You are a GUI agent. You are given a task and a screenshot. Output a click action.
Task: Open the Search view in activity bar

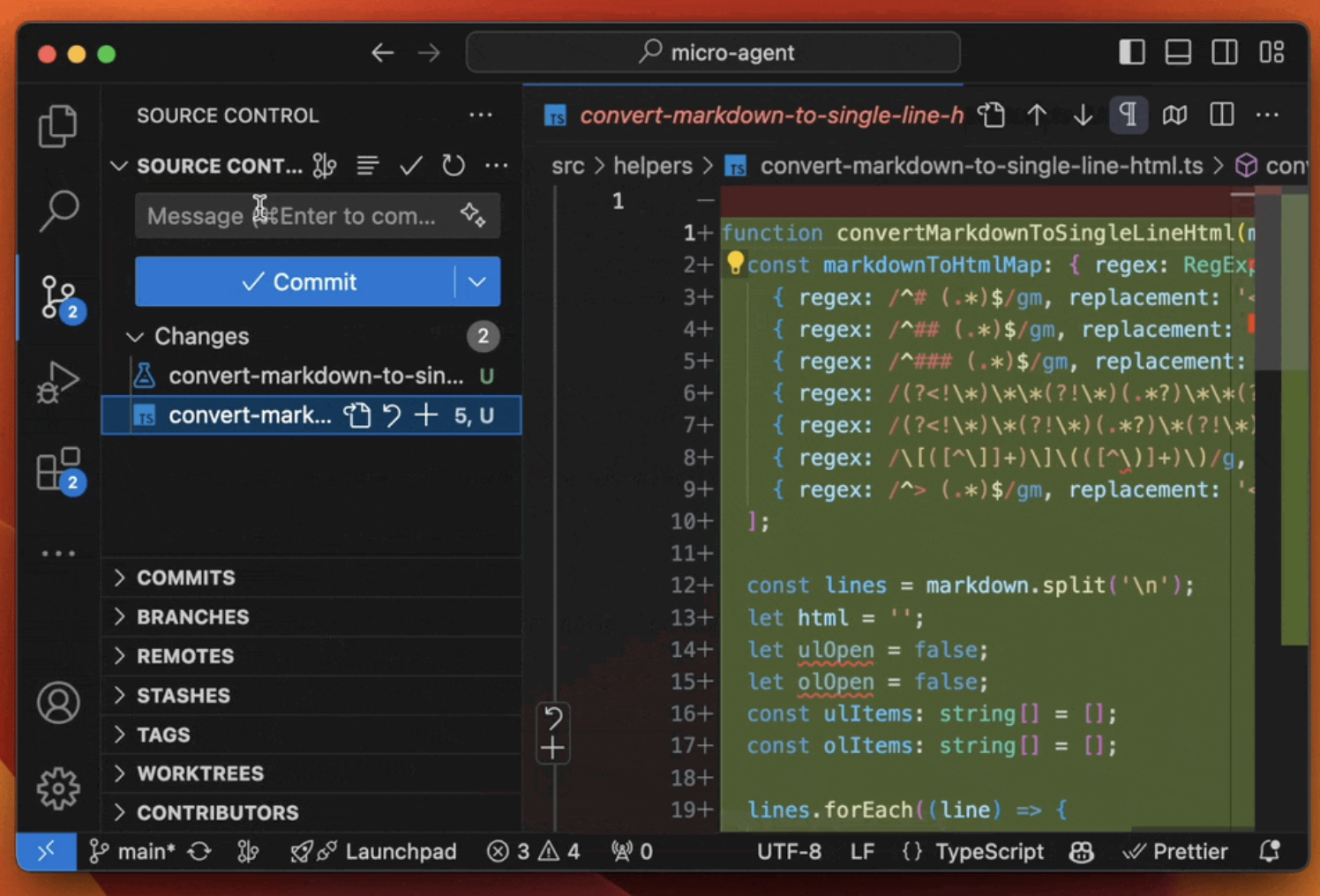(x=58, y=211)
